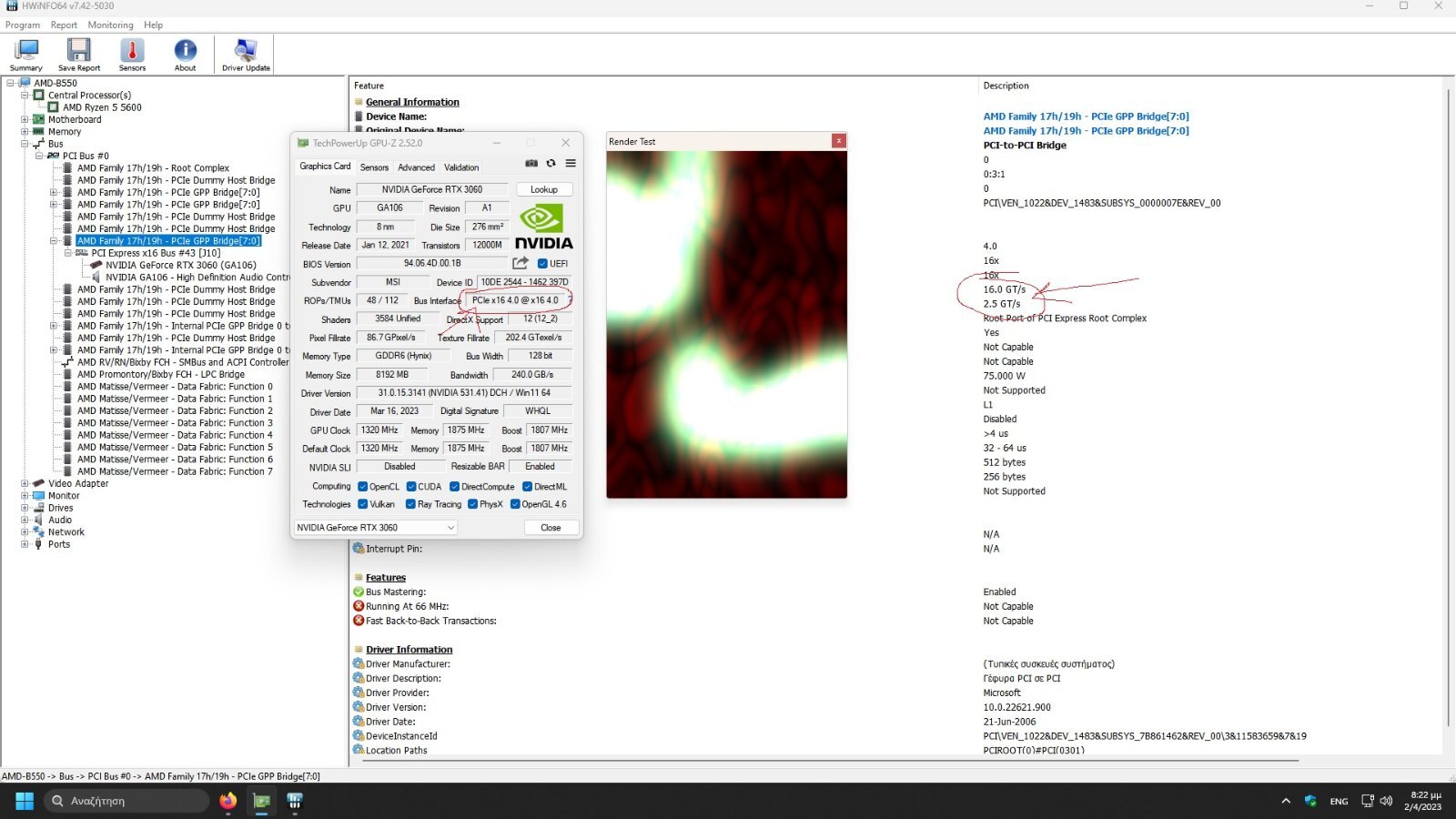Click Fast Back-to-Back Transactions status icon
Viewport: 1456px width, 819px height.
tap(359, 621)
